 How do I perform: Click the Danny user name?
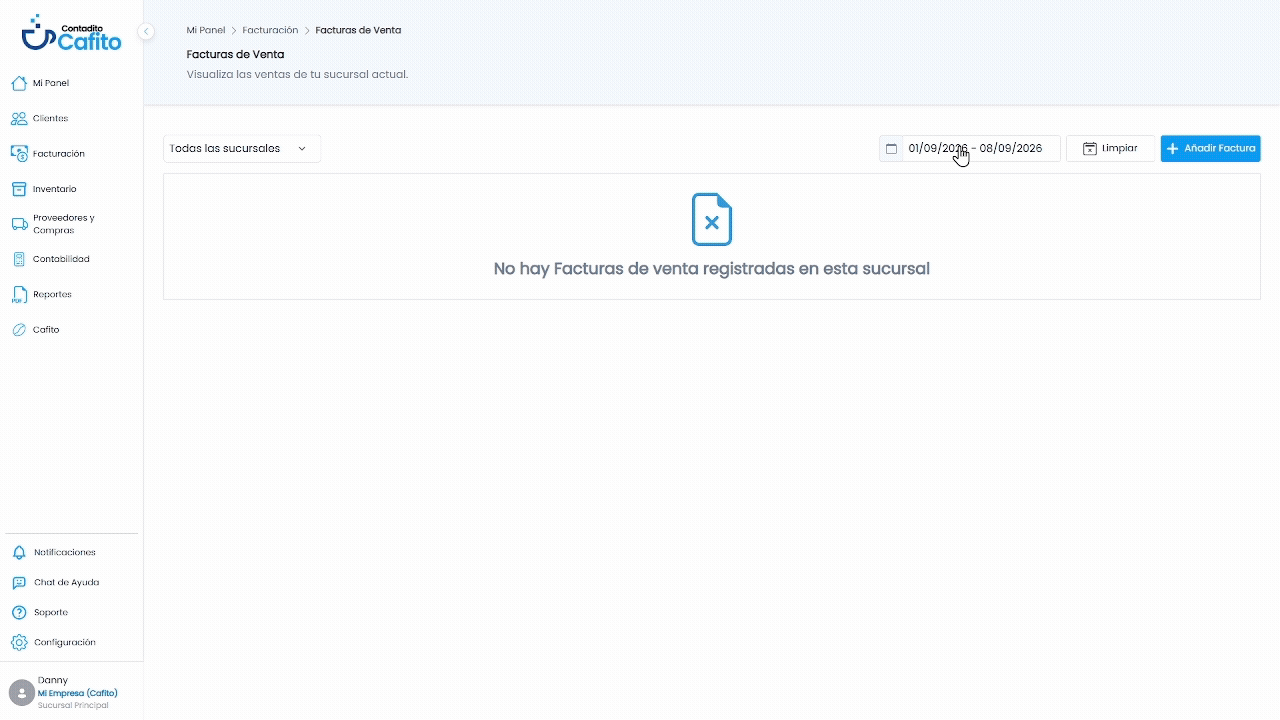(53, 681)
